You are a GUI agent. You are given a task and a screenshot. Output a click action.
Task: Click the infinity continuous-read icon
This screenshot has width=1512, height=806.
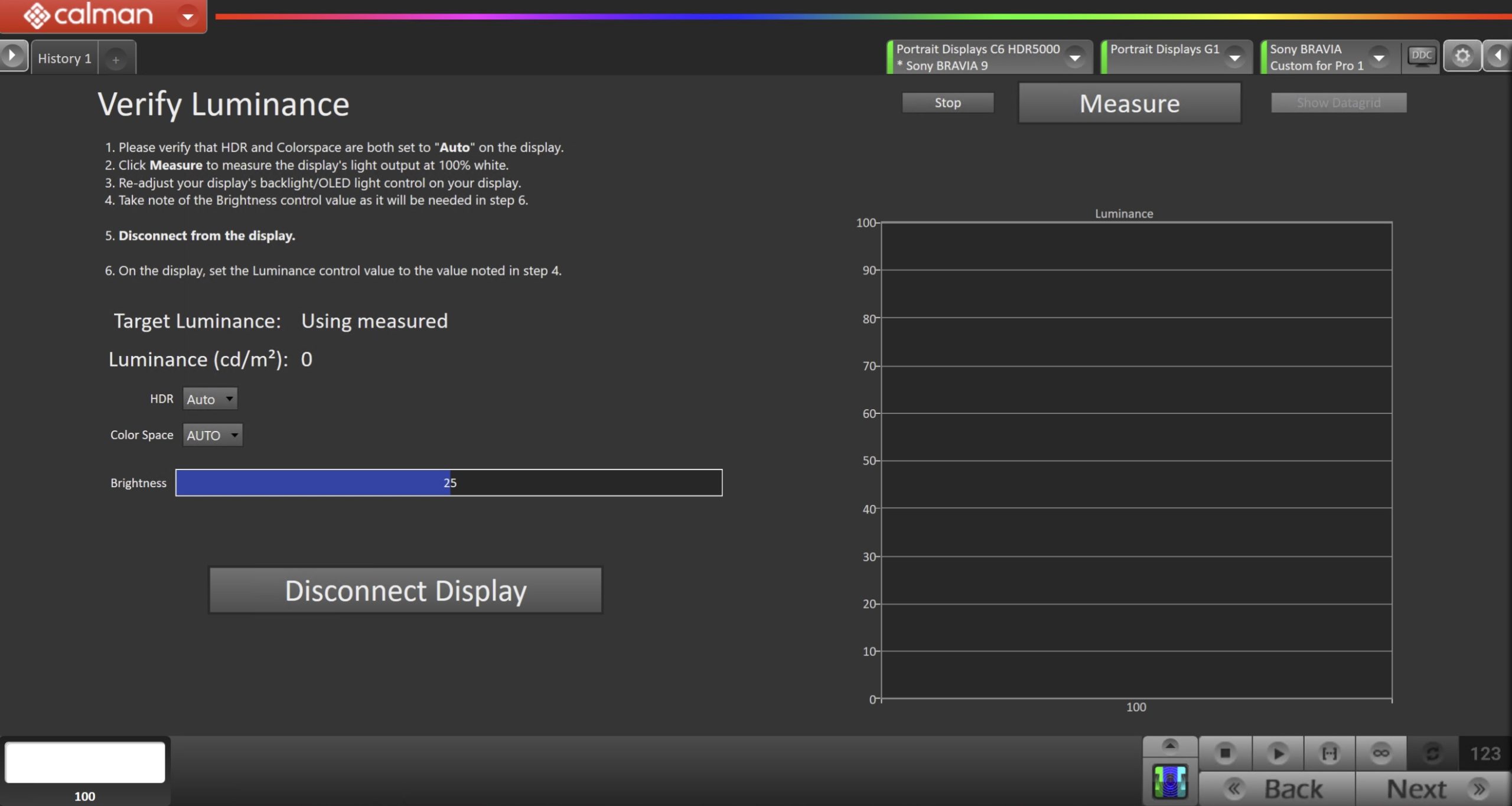(x=1381, y=753)
